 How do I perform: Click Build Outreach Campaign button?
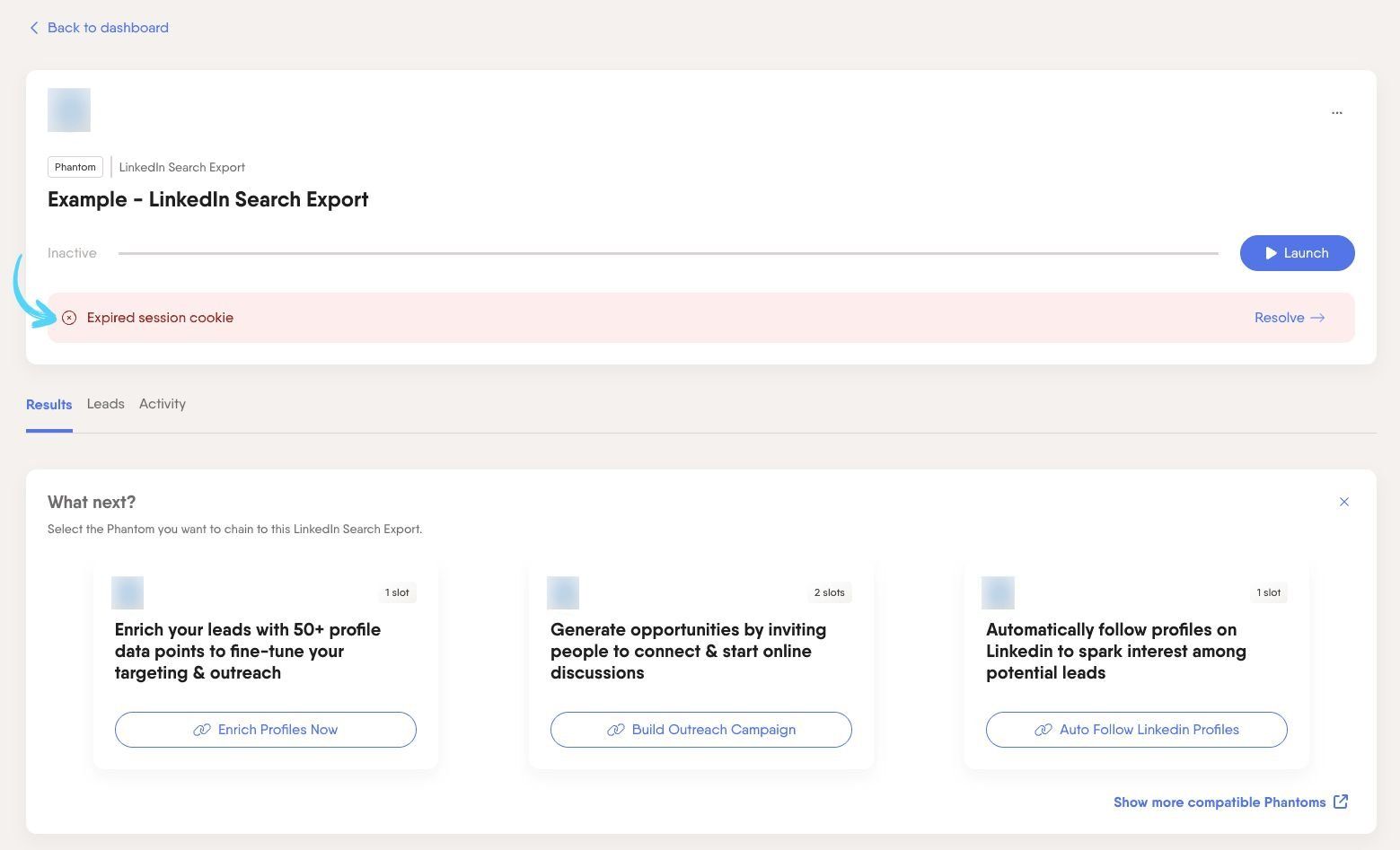point(701,730)
